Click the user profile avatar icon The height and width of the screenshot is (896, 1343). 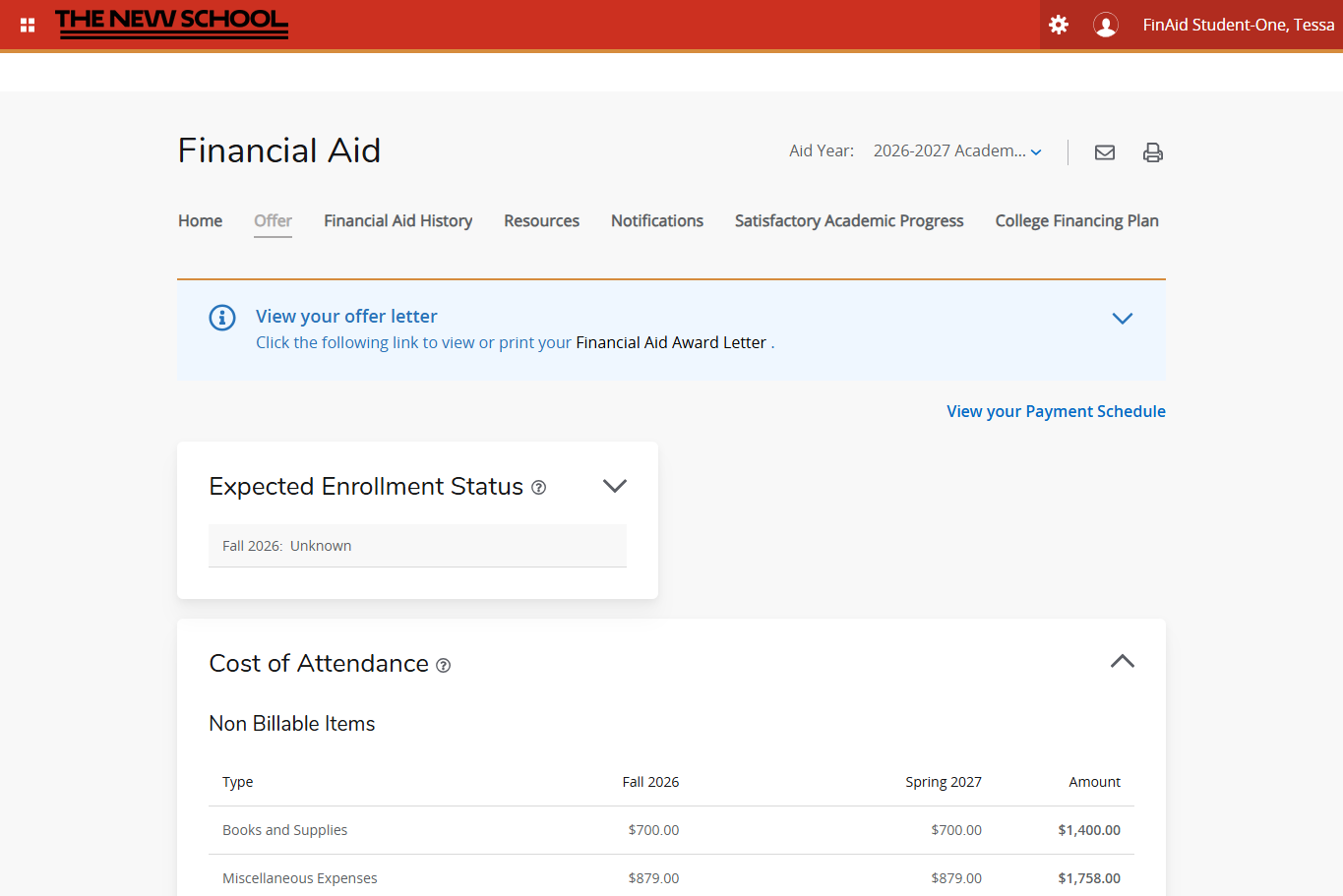point(1106,25)
